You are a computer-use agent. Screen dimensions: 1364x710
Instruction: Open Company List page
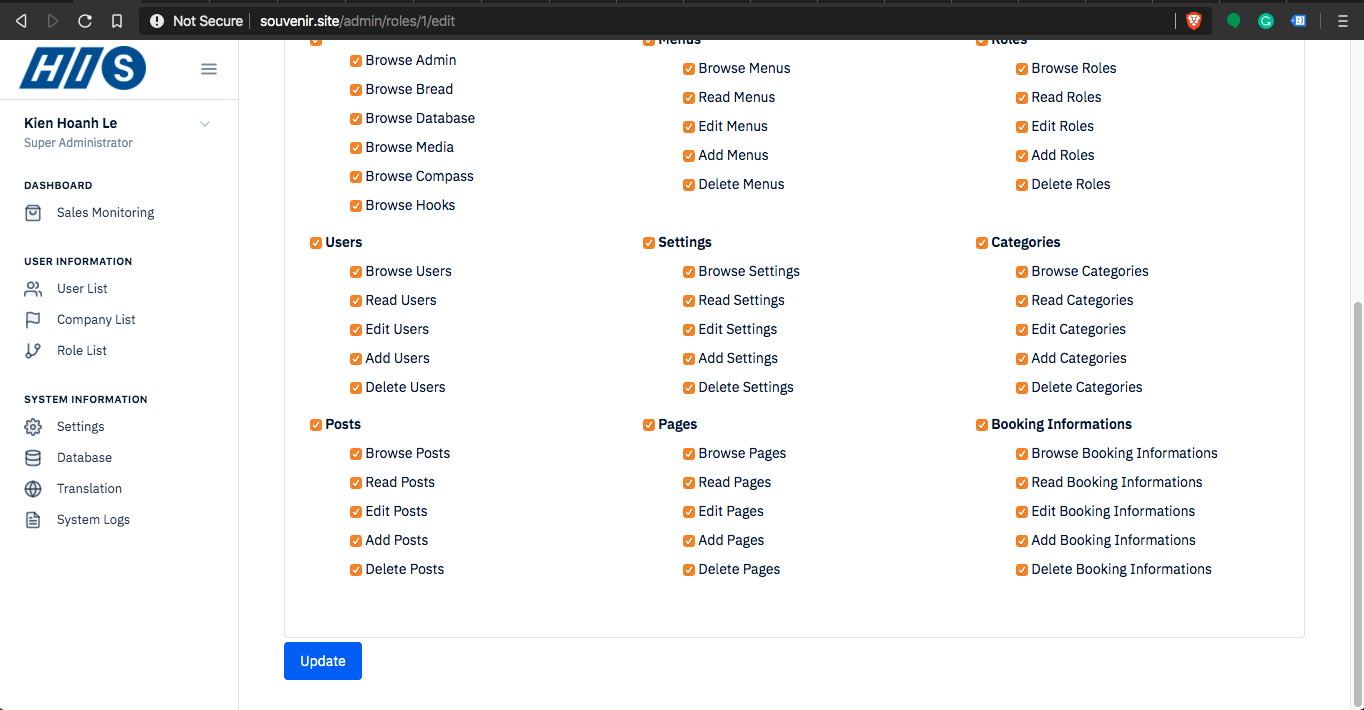pyautogui.click(x=96, y=320)
